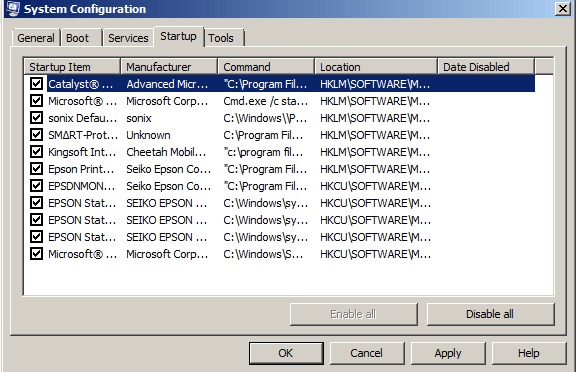This screenshot has width=576, height=372.
Task: Click Advanced Micr... manufacturer cell
Action: [167, 84]
